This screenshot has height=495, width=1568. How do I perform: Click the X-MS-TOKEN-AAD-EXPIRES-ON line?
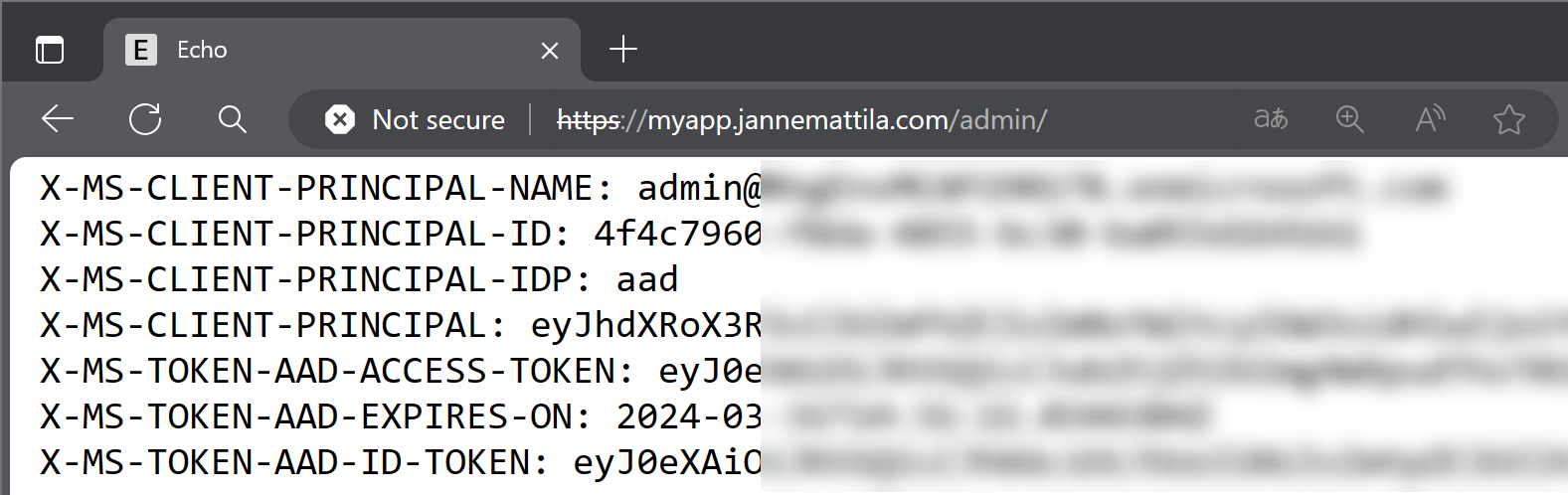(623, 416)
